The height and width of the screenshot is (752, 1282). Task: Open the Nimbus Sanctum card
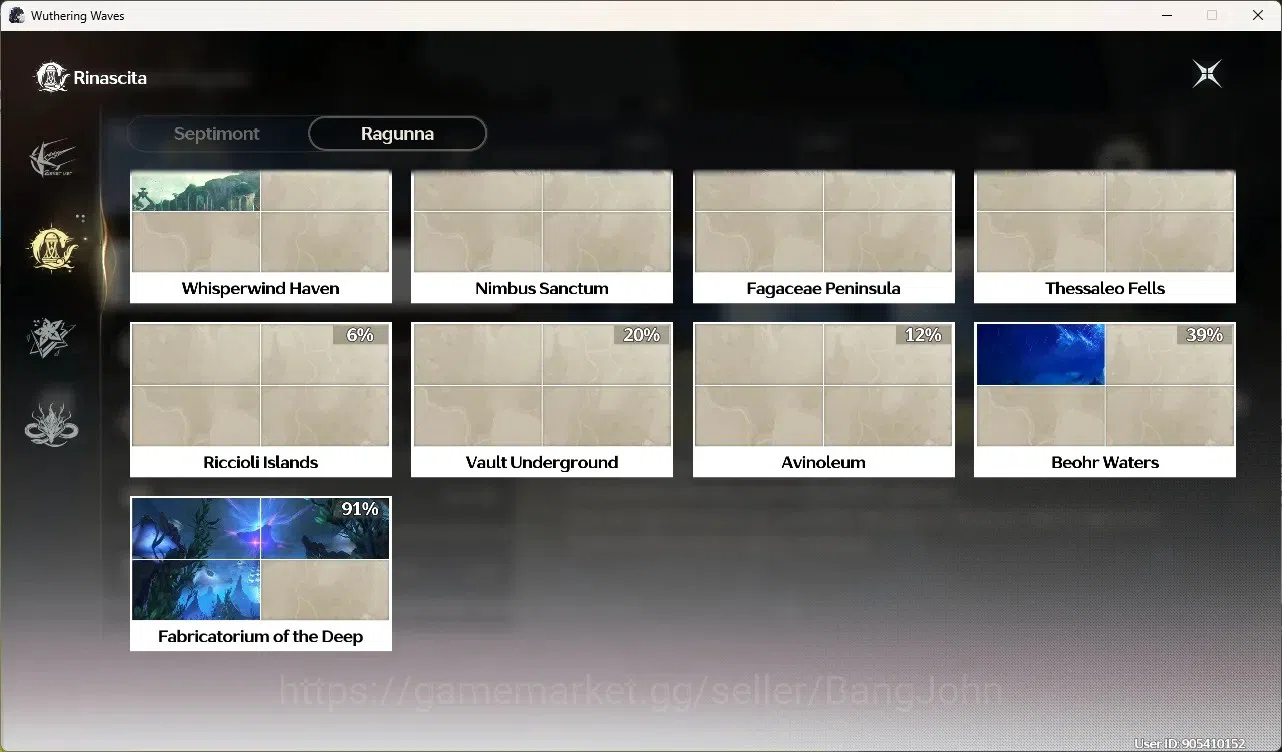tap(542, 237)
